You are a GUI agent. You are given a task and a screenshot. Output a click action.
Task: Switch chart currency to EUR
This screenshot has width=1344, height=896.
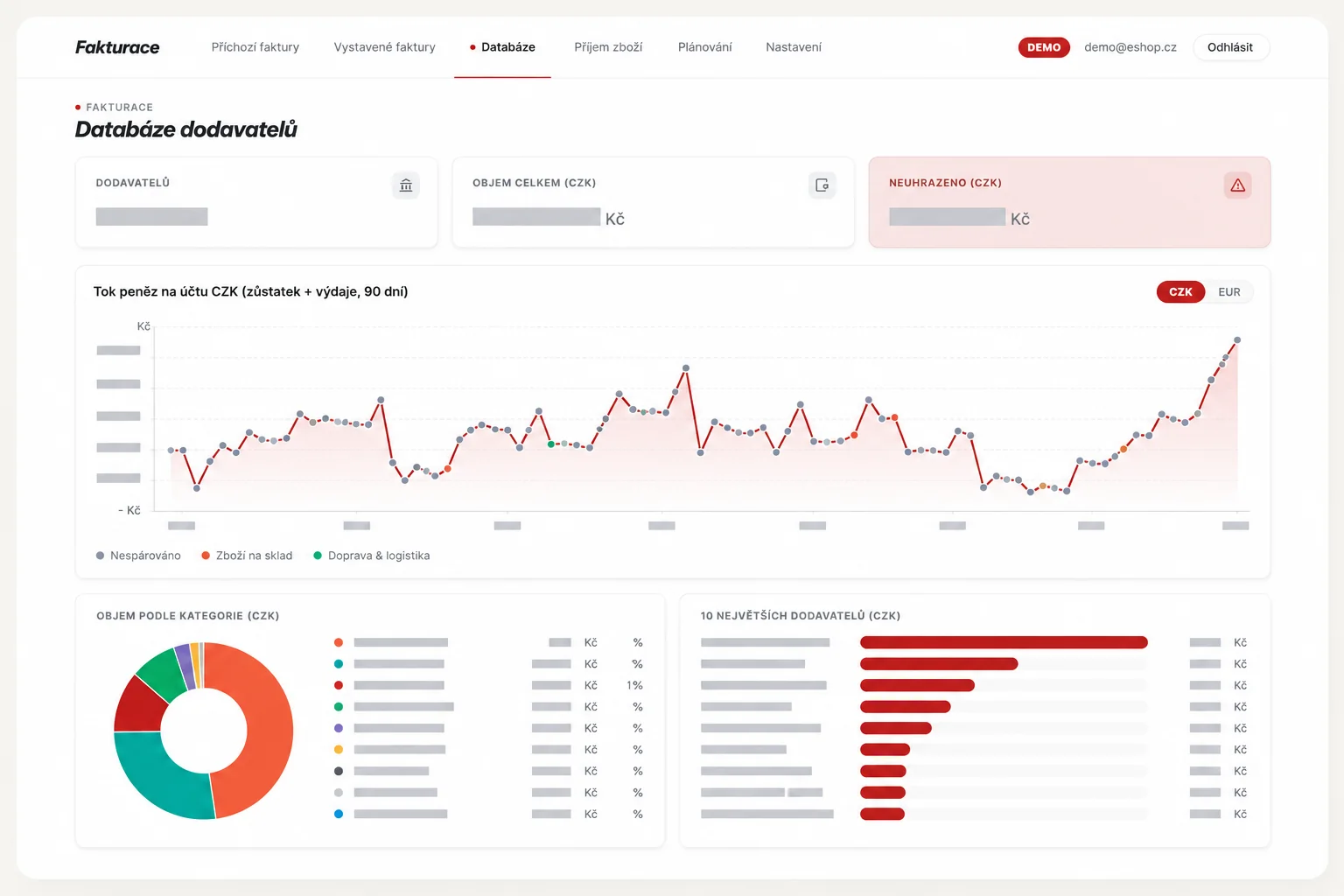pos(1229,292)
